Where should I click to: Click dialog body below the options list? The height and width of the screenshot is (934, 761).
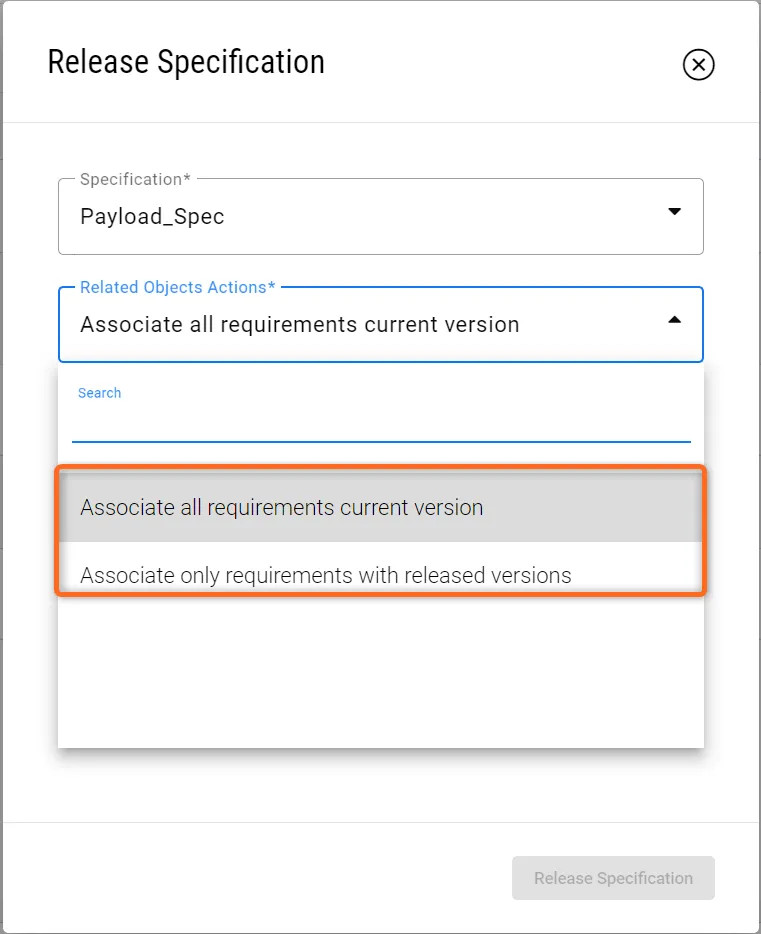pos(380,785)
